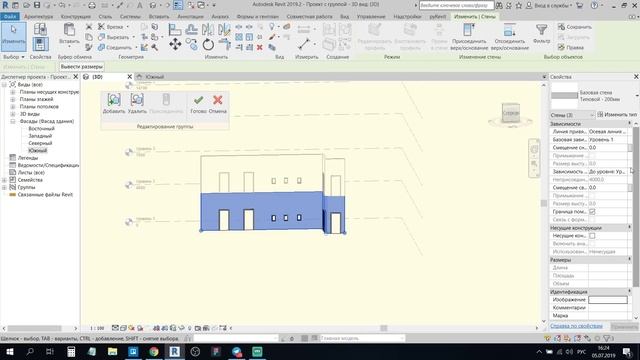Click the search keyword input field
The image size is (640, 360).
click(x=456, y=5)
